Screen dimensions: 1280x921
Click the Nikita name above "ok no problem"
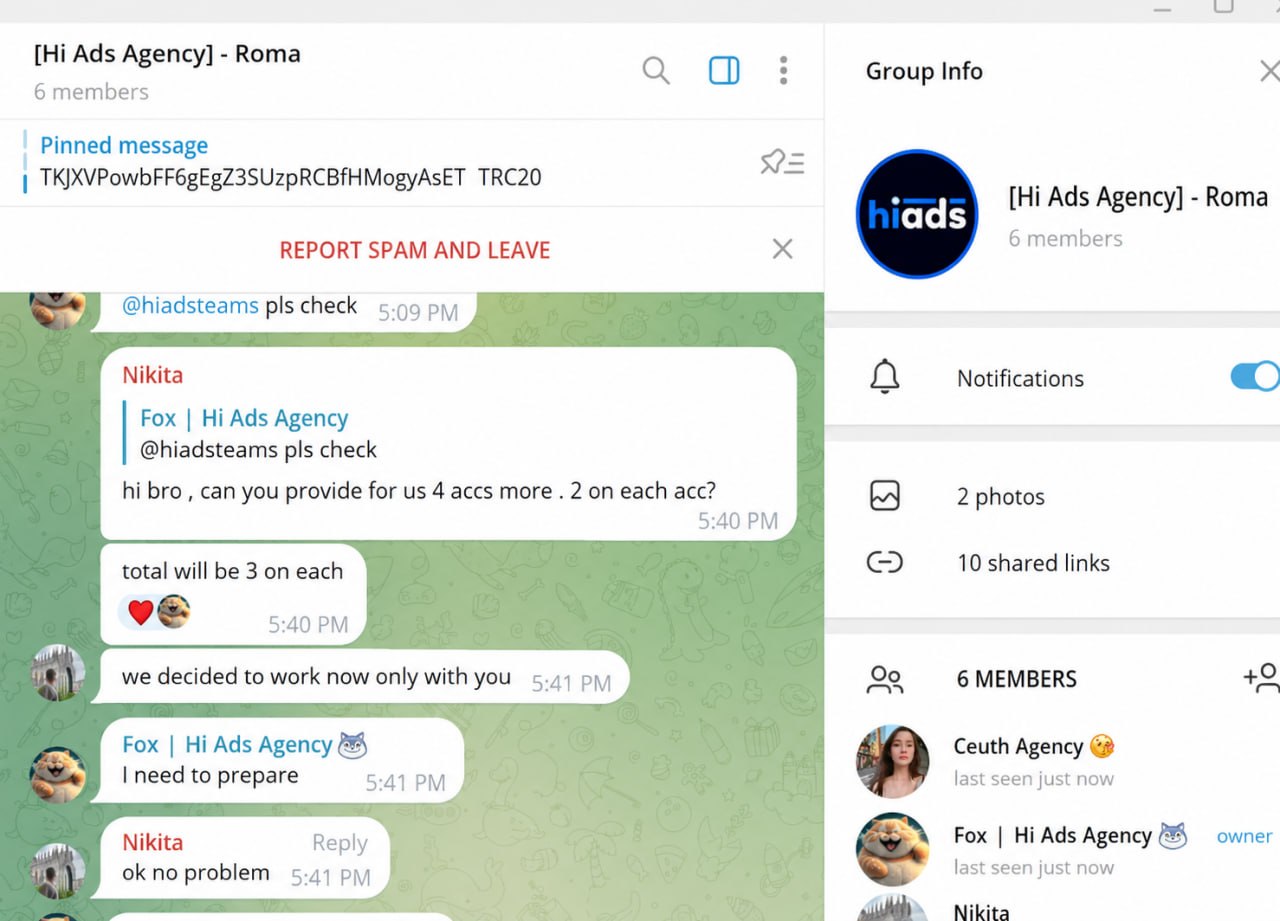pos(153,842)
